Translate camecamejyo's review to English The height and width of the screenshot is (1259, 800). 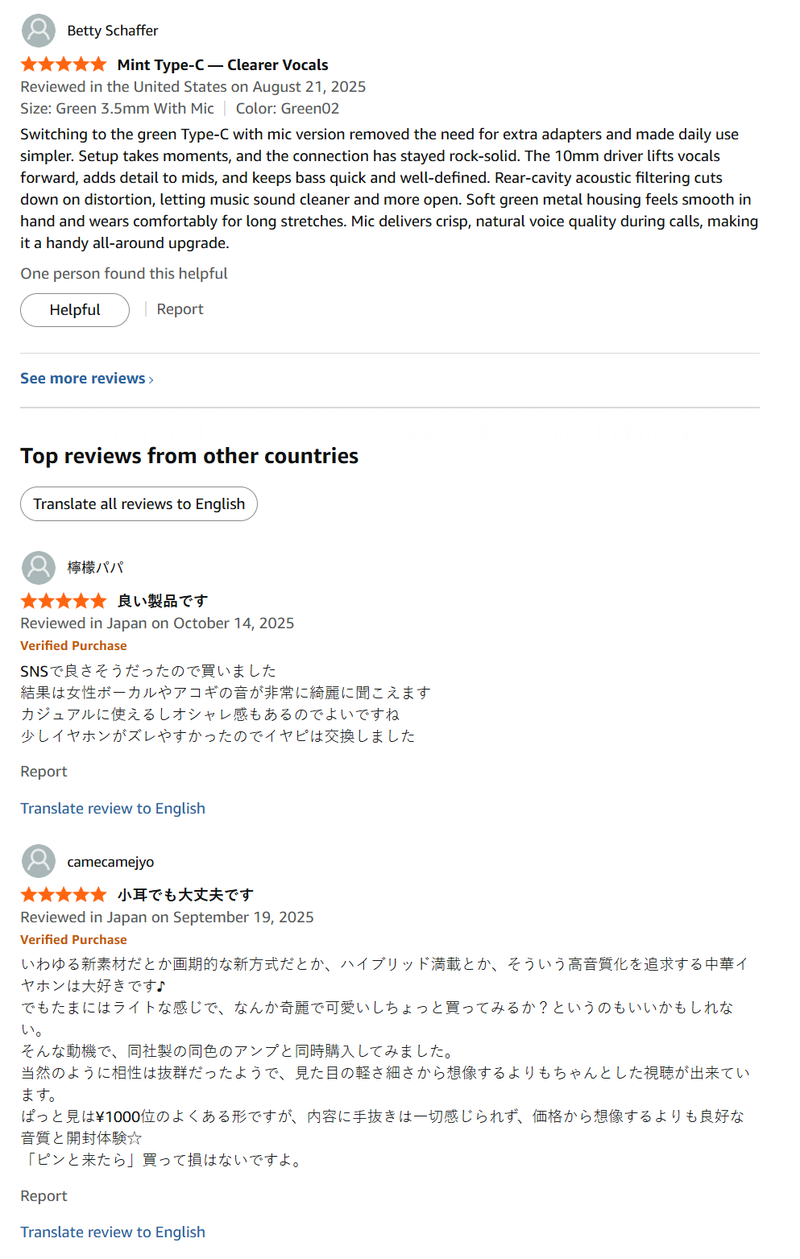click(x=113, y=1233)
